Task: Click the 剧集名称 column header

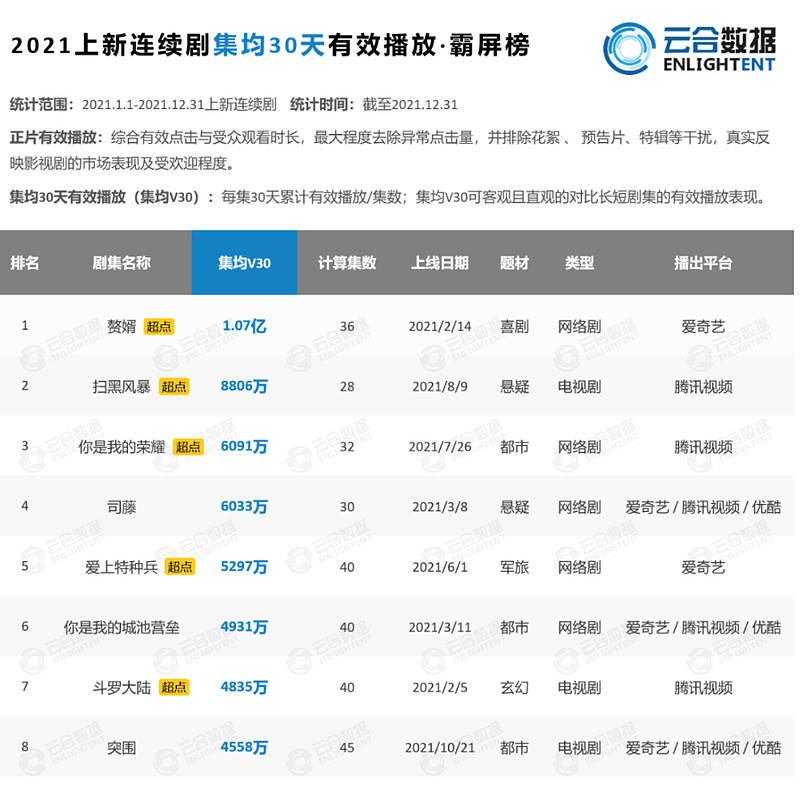Action: click(121, 263)
